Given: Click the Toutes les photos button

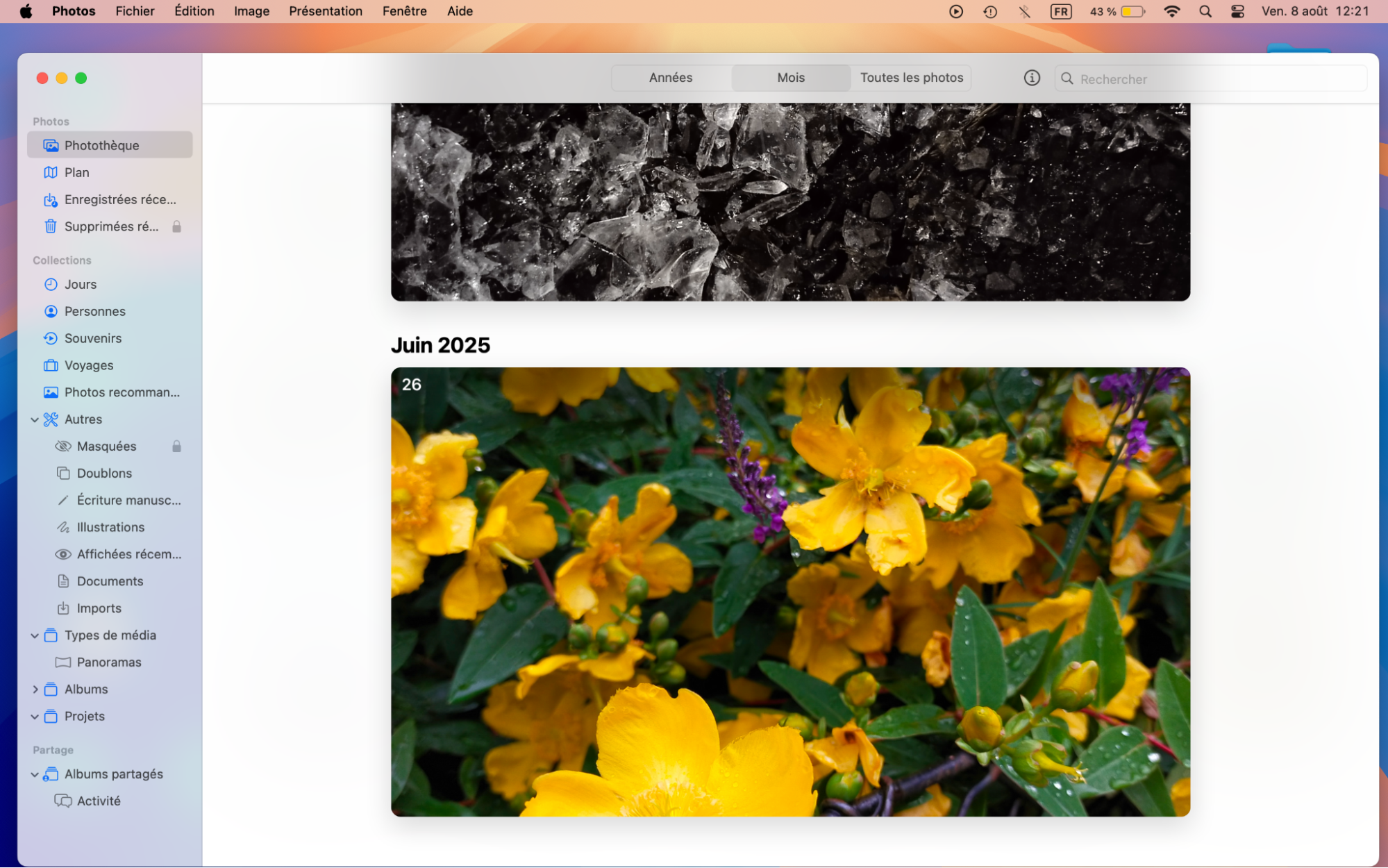Looking at the screenshot, I should tap(911, 78).
